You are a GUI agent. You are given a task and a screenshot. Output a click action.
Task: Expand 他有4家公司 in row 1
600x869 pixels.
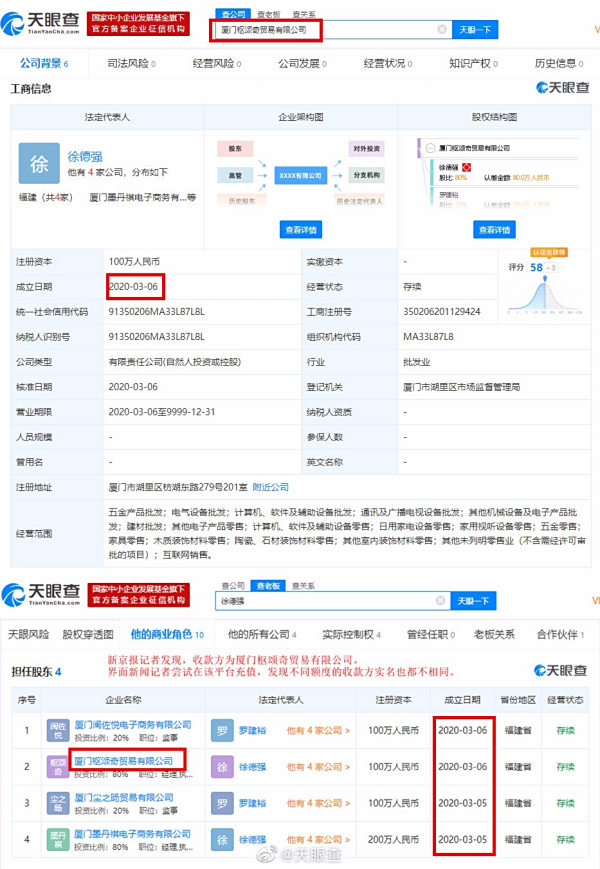318,730
